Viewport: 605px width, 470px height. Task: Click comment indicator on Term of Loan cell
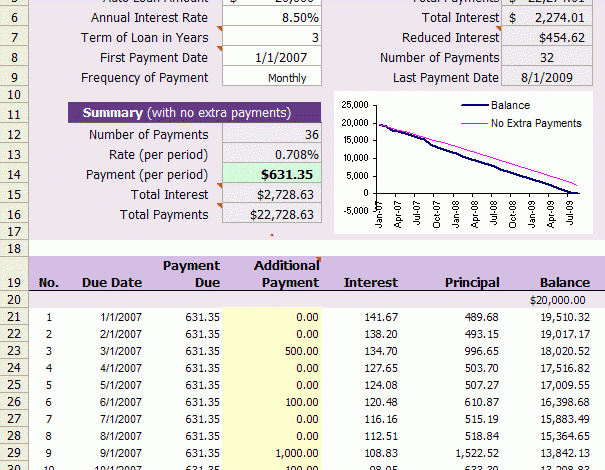220,29
